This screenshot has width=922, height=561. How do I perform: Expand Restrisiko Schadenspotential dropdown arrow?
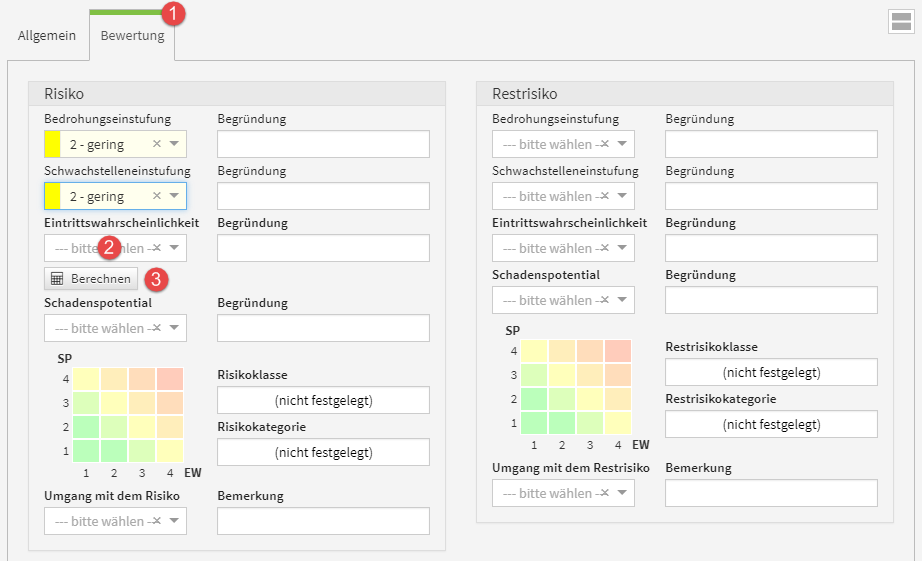622,299
